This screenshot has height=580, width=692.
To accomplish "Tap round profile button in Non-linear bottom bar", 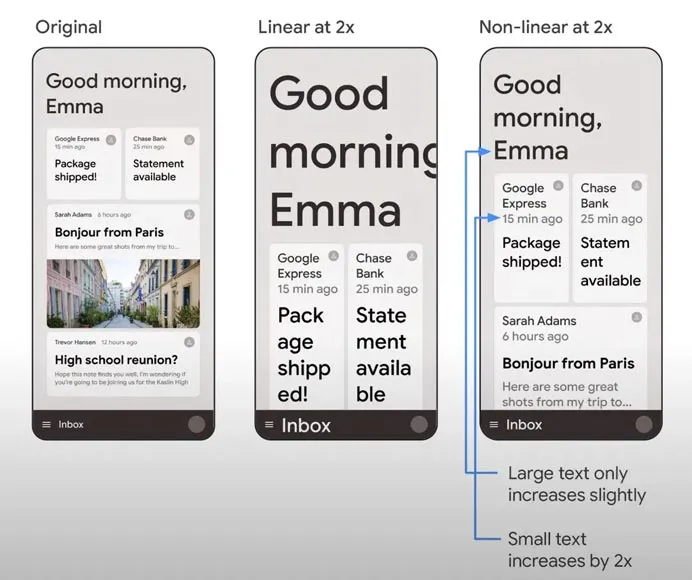I will pos(643,424).
